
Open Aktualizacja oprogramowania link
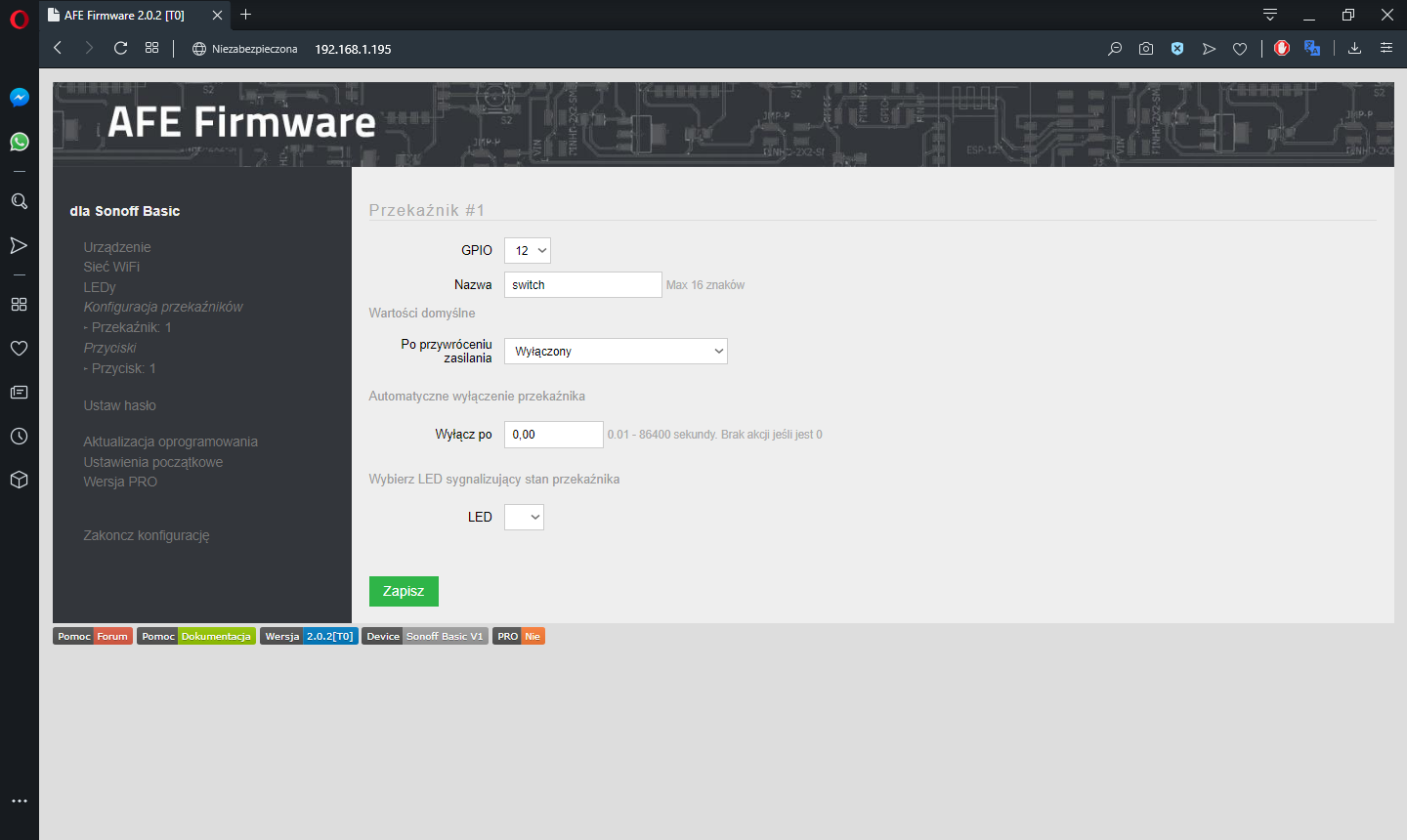(170, 441)
